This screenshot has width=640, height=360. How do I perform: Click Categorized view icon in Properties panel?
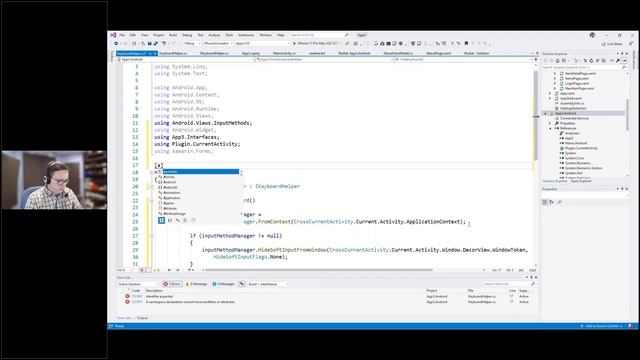(545, 202)
